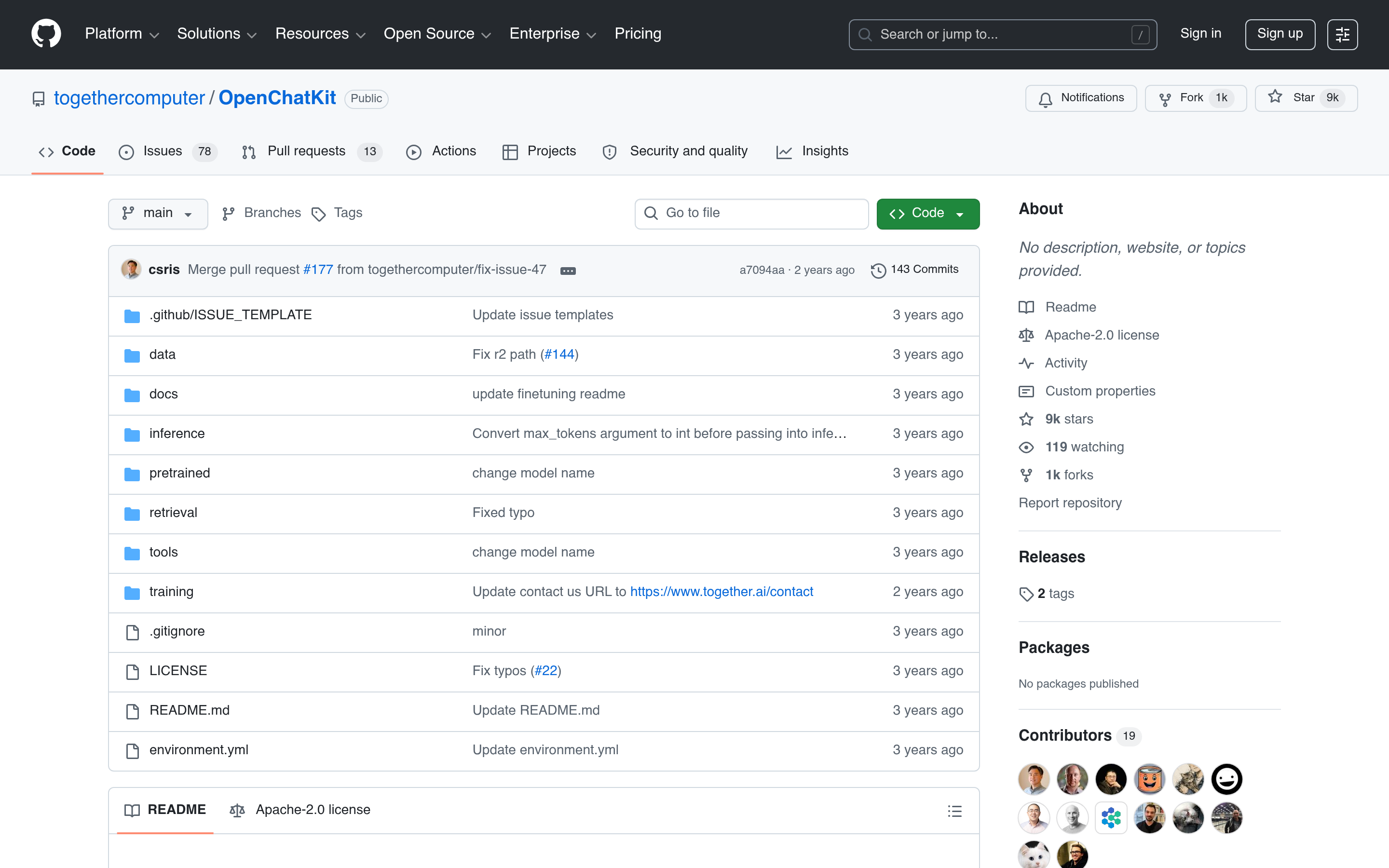The width and height of the screenshot is (1389, 868).
Task: Open the Tags link with tag icon
Action: (337, 213)
